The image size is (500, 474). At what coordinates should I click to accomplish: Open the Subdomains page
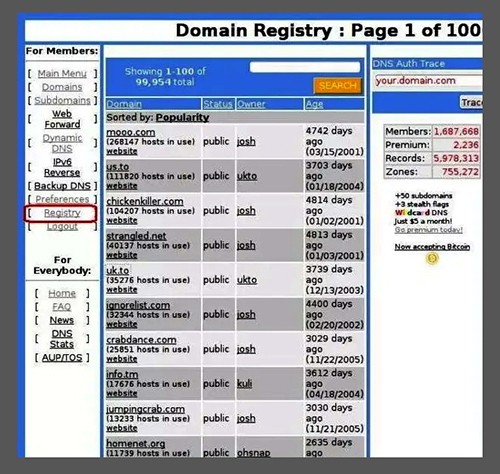click(62, 100)
